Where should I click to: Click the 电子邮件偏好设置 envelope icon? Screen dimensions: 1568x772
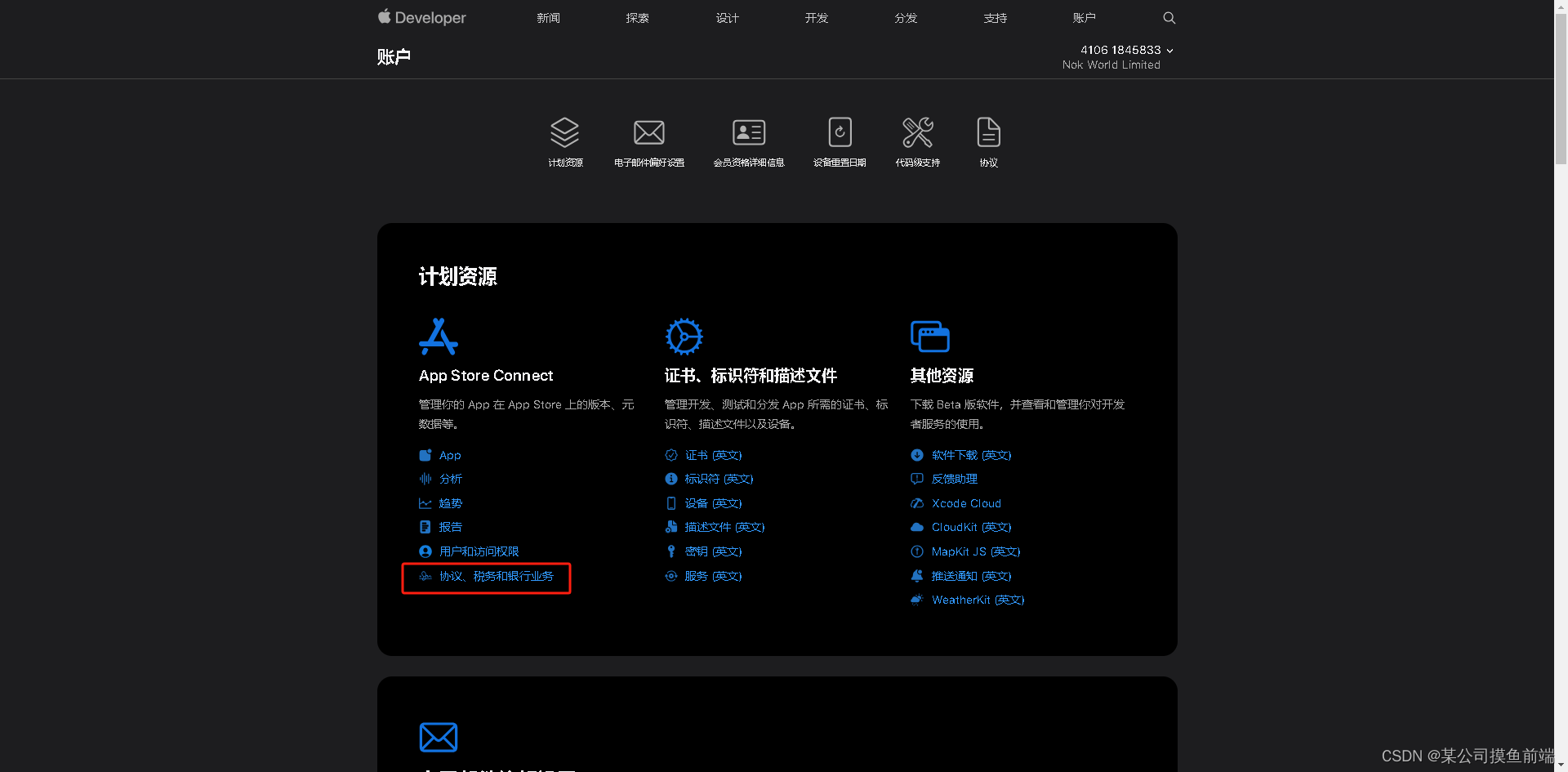(649, 132)
